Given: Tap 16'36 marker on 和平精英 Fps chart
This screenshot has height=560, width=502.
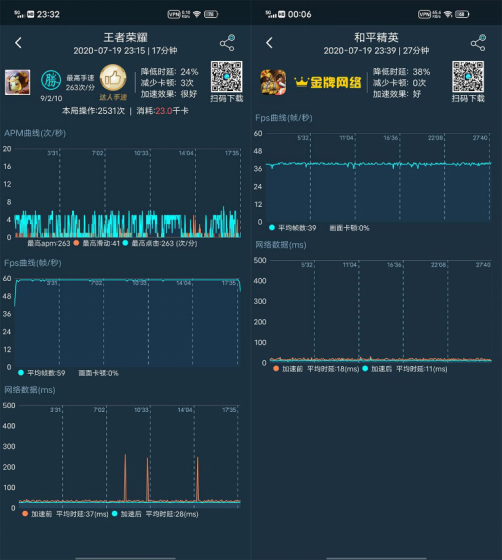Looking at the screenshot, I should click(x=391, y=138).
